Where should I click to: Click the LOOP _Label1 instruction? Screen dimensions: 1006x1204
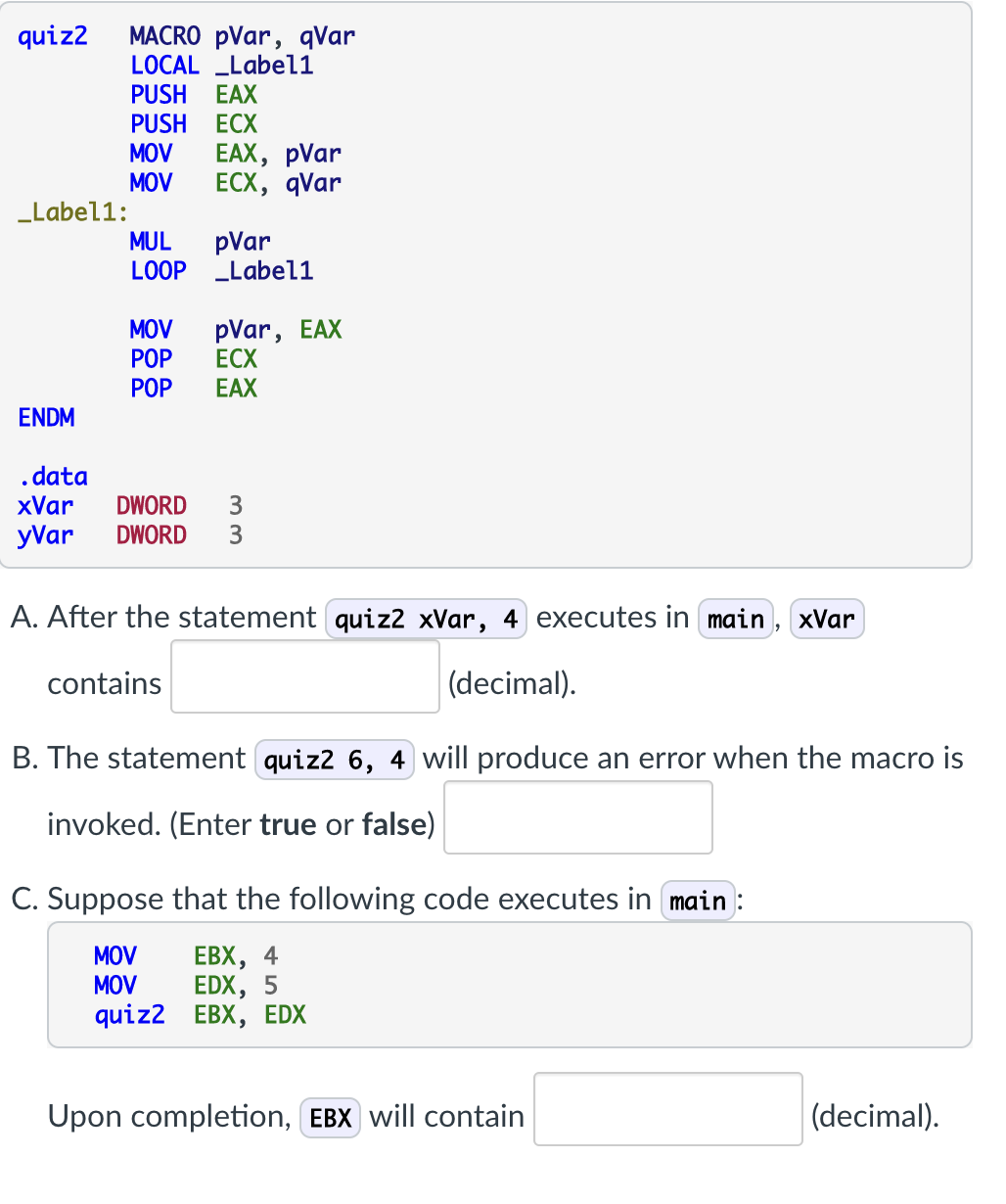pyautogui.click(x=220, y=271)
